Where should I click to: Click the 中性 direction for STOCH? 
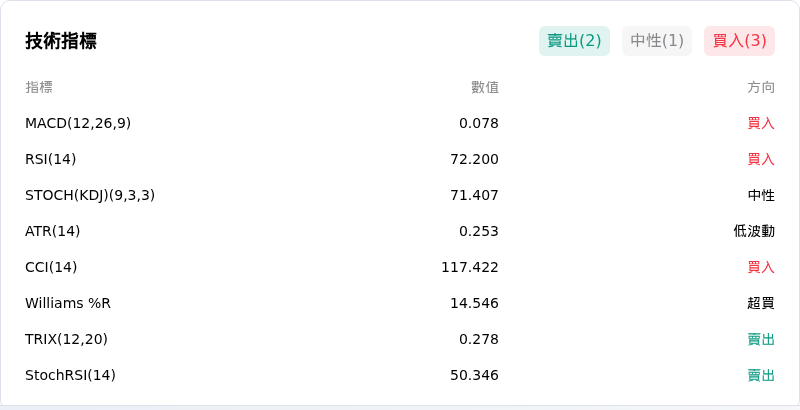[x=761, y=195]
